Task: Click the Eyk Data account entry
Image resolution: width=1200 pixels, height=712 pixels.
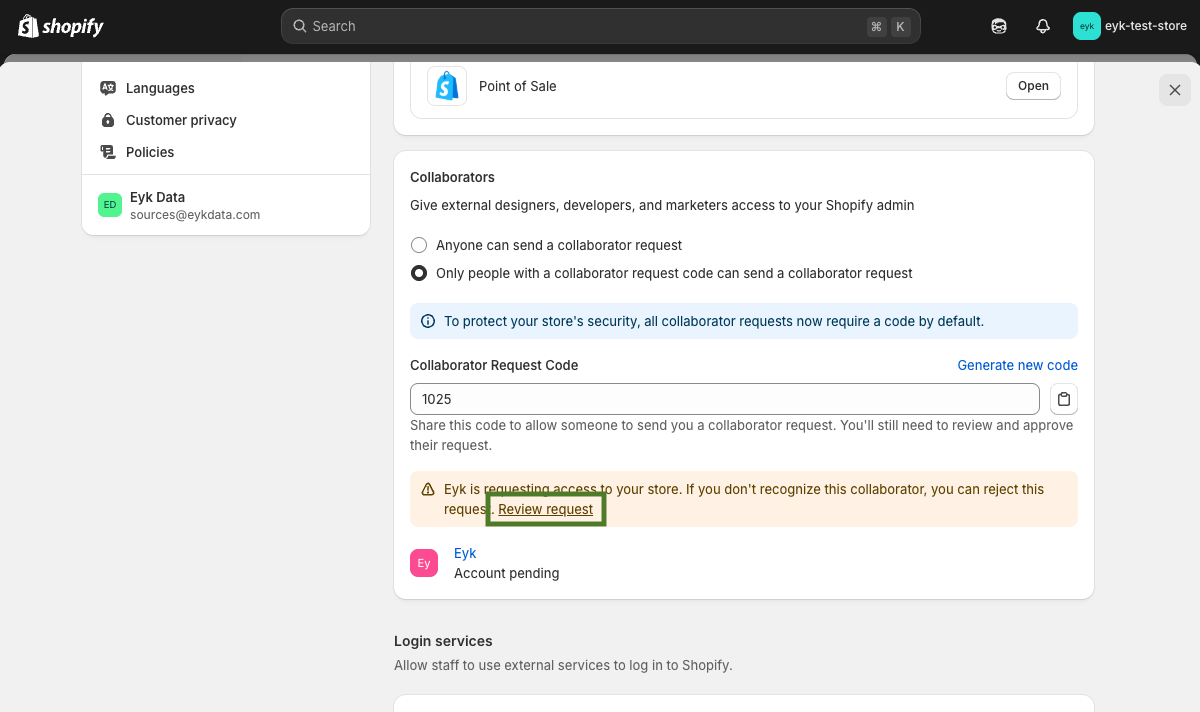Action: [x=226, y=205]
